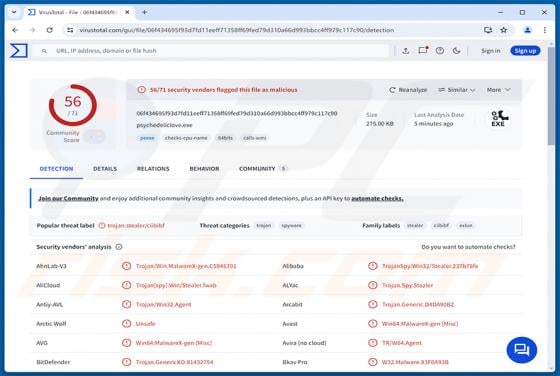The height and width of the screenshot is (376, 560).
Task: Click the Reanalyze button
Action: tap(408, 90)
